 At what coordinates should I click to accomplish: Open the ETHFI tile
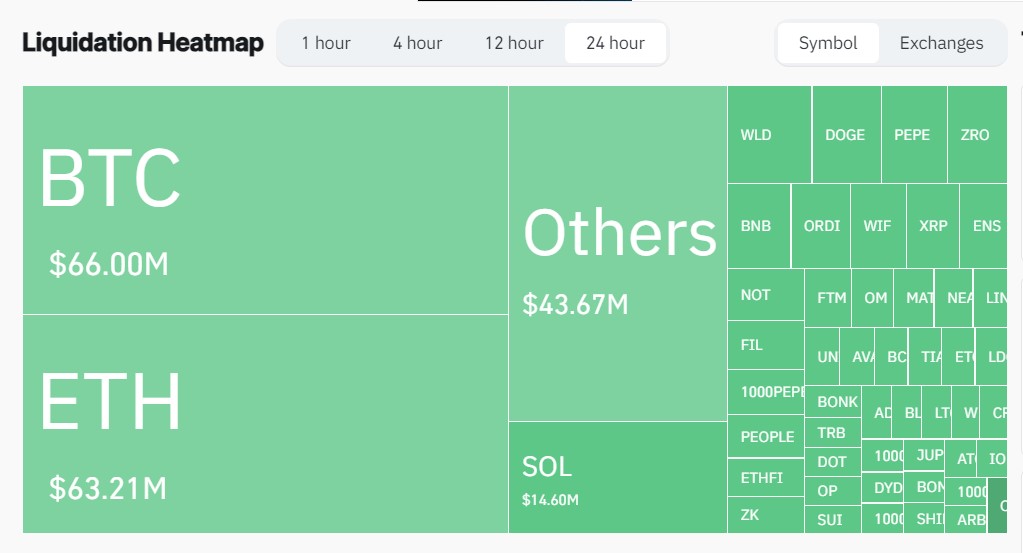(764, 479)
